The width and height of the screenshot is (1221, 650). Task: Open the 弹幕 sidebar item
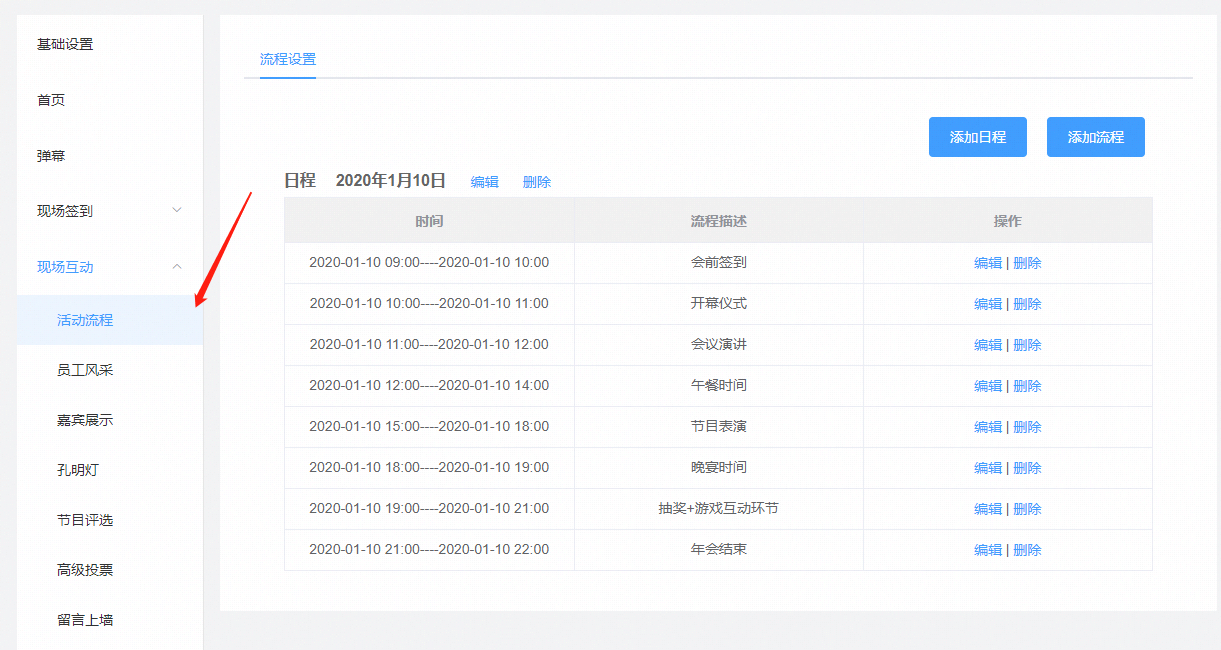coord(51,156)
